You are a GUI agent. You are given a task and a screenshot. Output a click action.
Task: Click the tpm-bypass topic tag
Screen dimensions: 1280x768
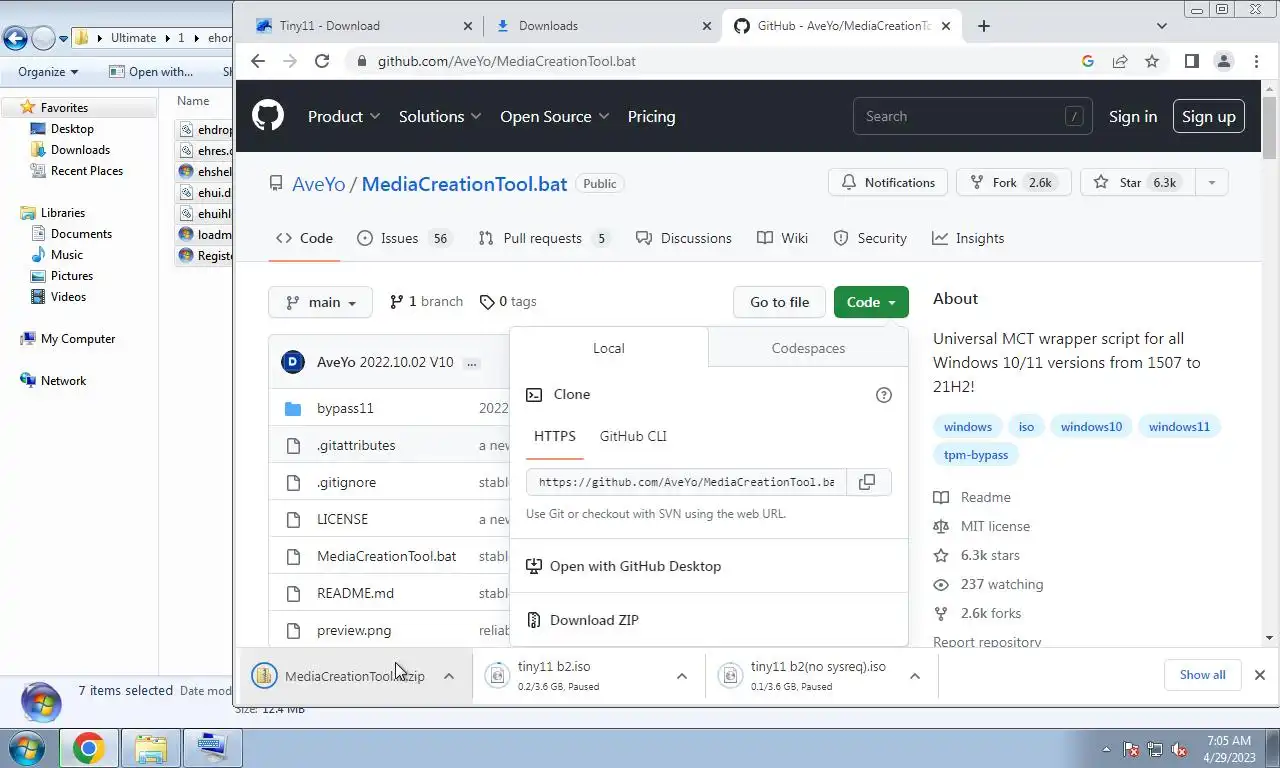click(x=976, y=454)
